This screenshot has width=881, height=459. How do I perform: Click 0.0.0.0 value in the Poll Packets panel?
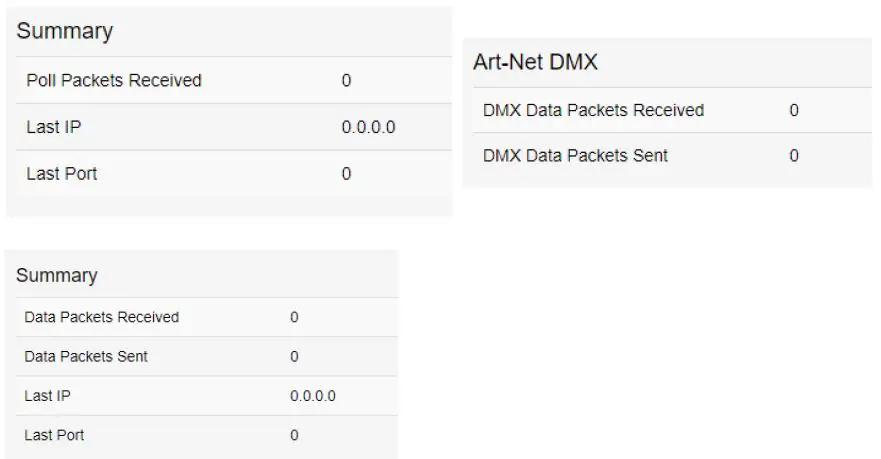(368, 127)
